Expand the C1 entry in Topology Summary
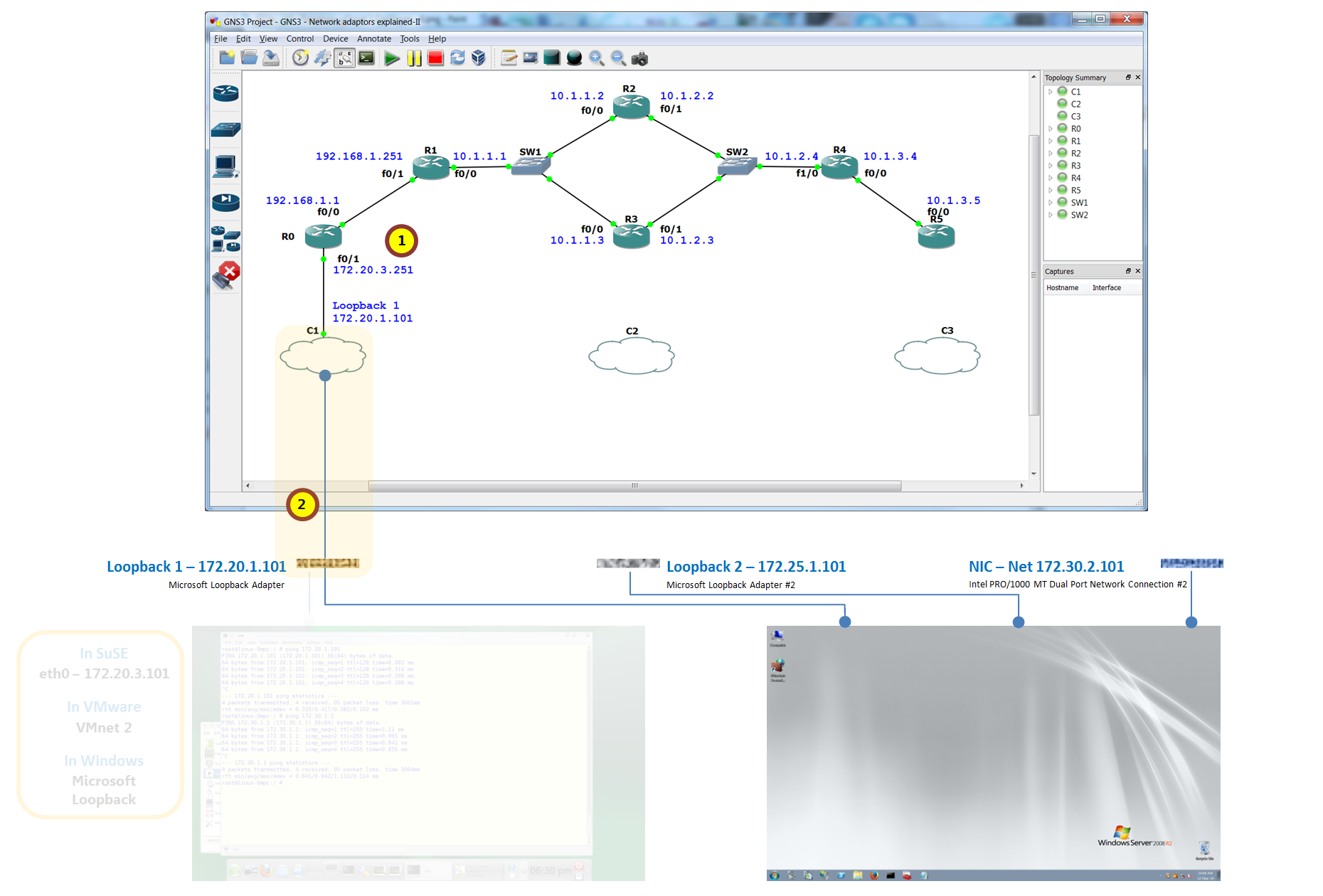 click(1051, 92)
